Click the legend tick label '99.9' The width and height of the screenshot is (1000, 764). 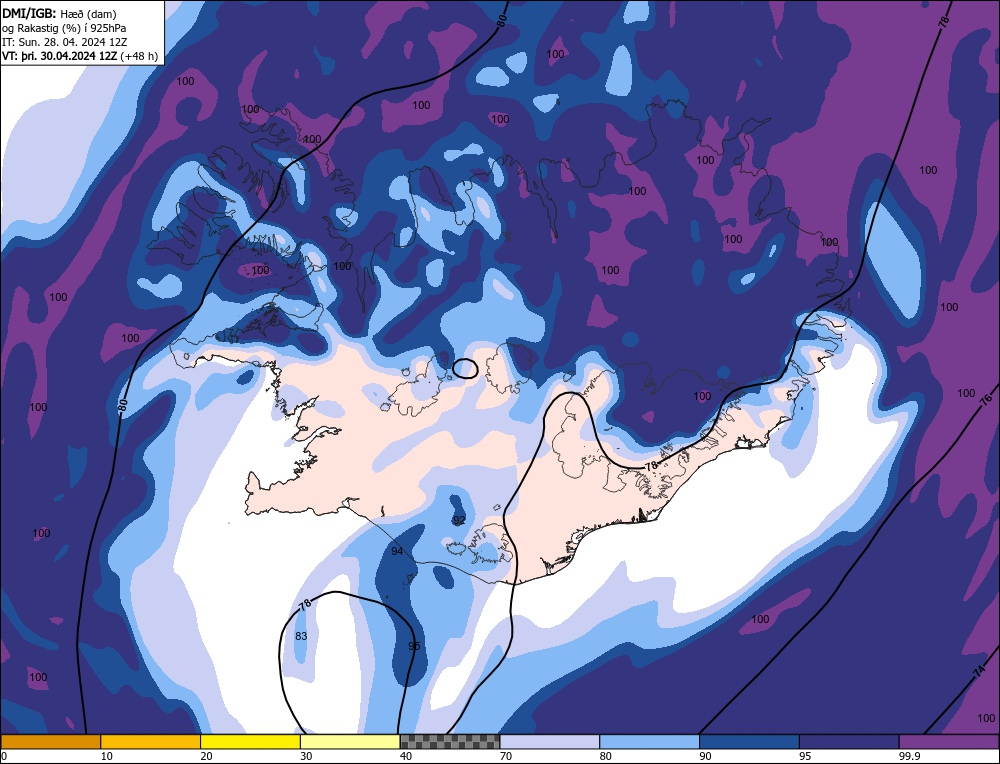pyautogui.click(x=908, y=756)
